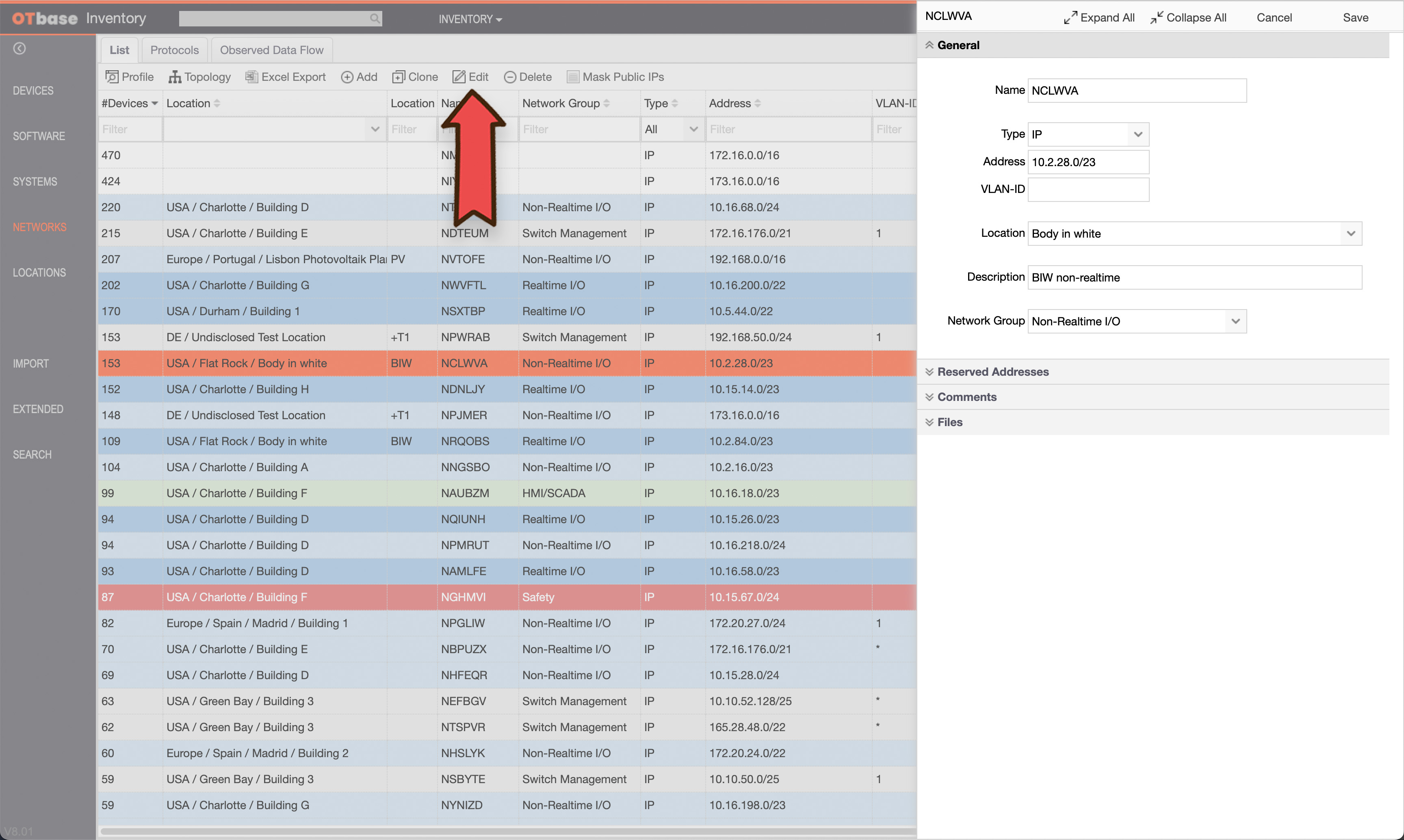Expand the Comments section

pos(966,397)
